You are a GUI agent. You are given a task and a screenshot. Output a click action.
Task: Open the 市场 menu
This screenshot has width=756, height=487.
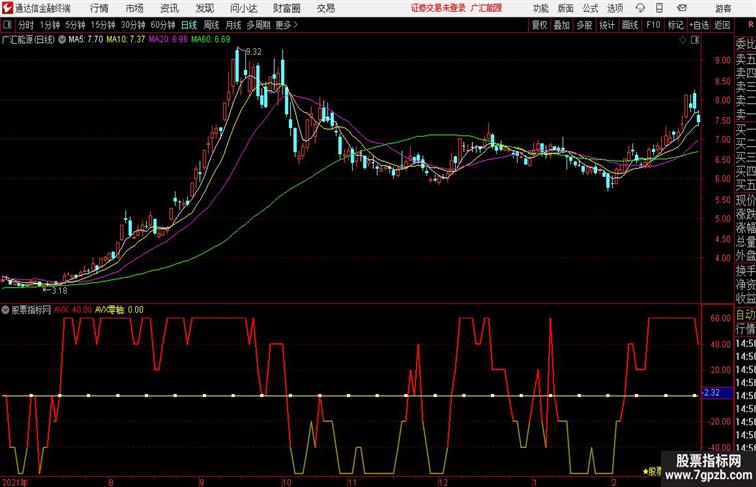click(x=135, y=8)
